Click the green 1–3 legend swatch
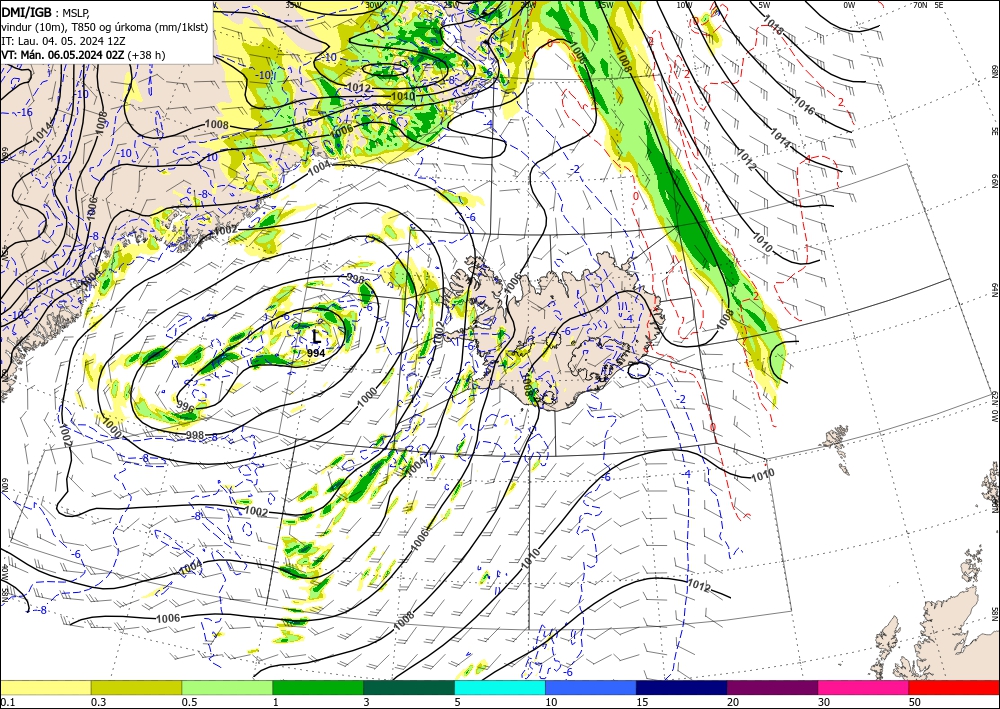The width and height of the screenshot is (1000, 709). click(318, 687)
